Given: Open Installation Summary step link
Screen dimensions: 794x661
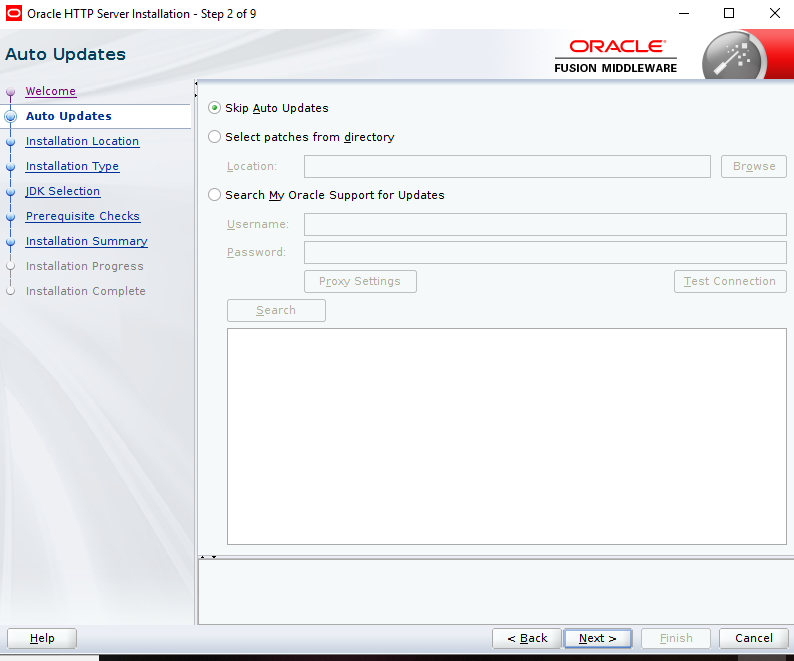Looking at the screenshot, I should point(87,241).
